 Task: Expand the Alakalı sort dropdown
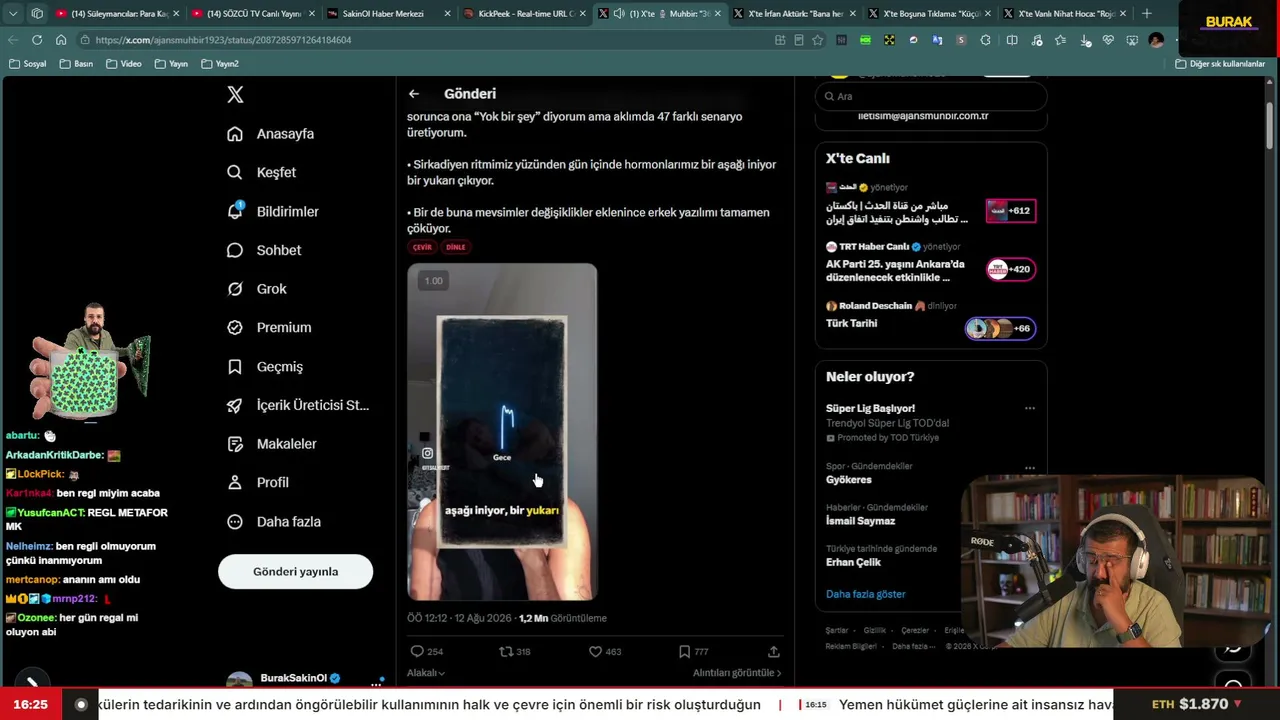[426, 673]
